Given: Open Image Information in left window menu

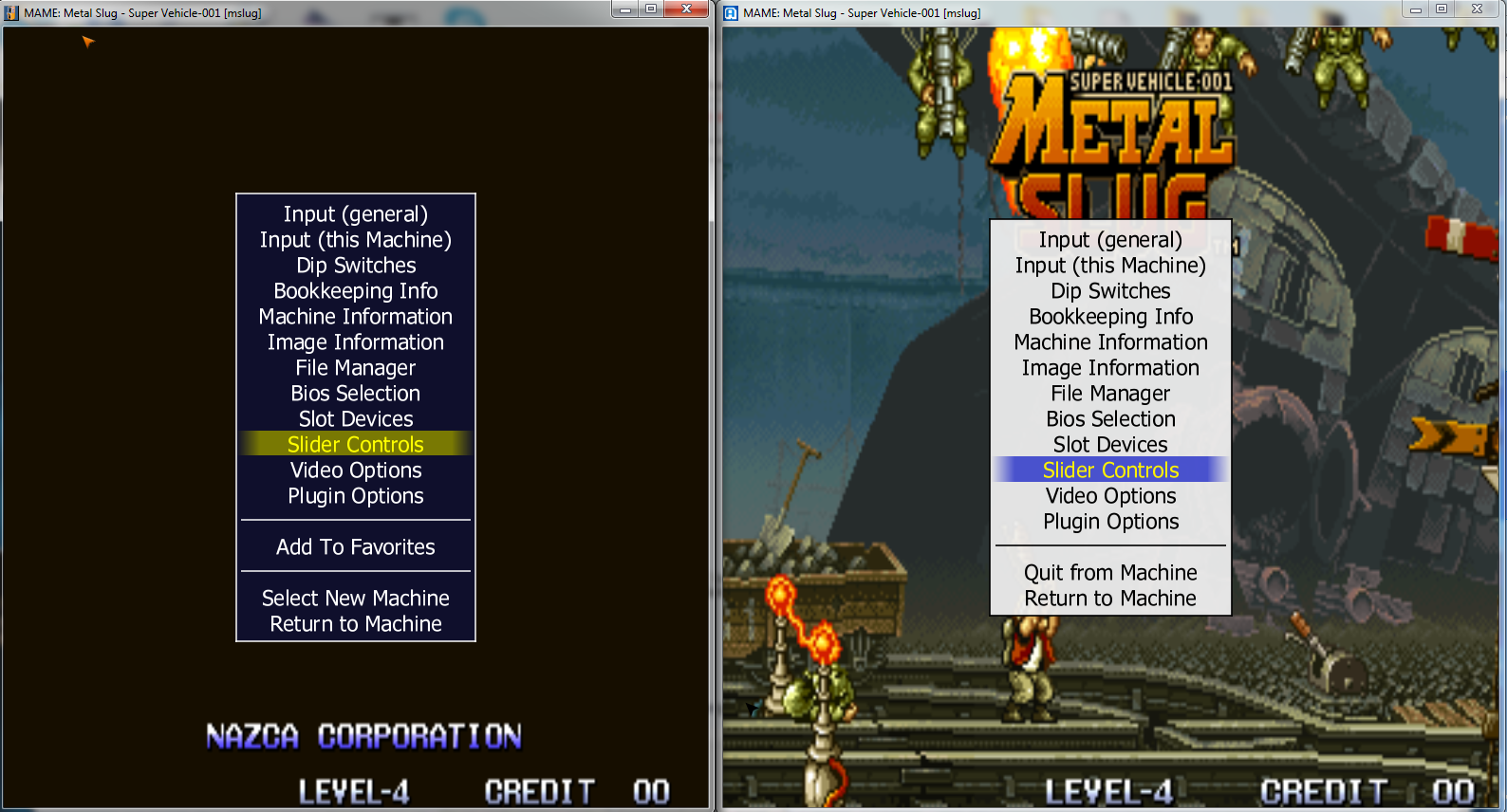Looking at the screenshot, I should 356,342.
